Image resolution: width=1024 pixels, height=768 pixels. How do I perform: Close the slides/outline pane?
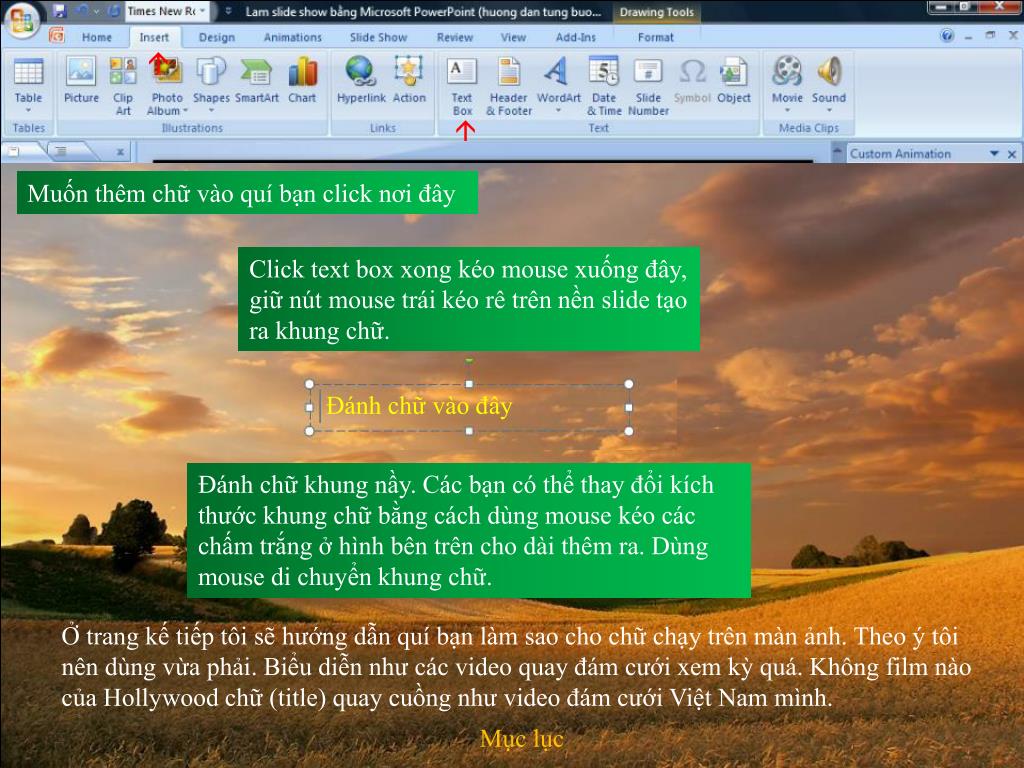tap(120, 152)
